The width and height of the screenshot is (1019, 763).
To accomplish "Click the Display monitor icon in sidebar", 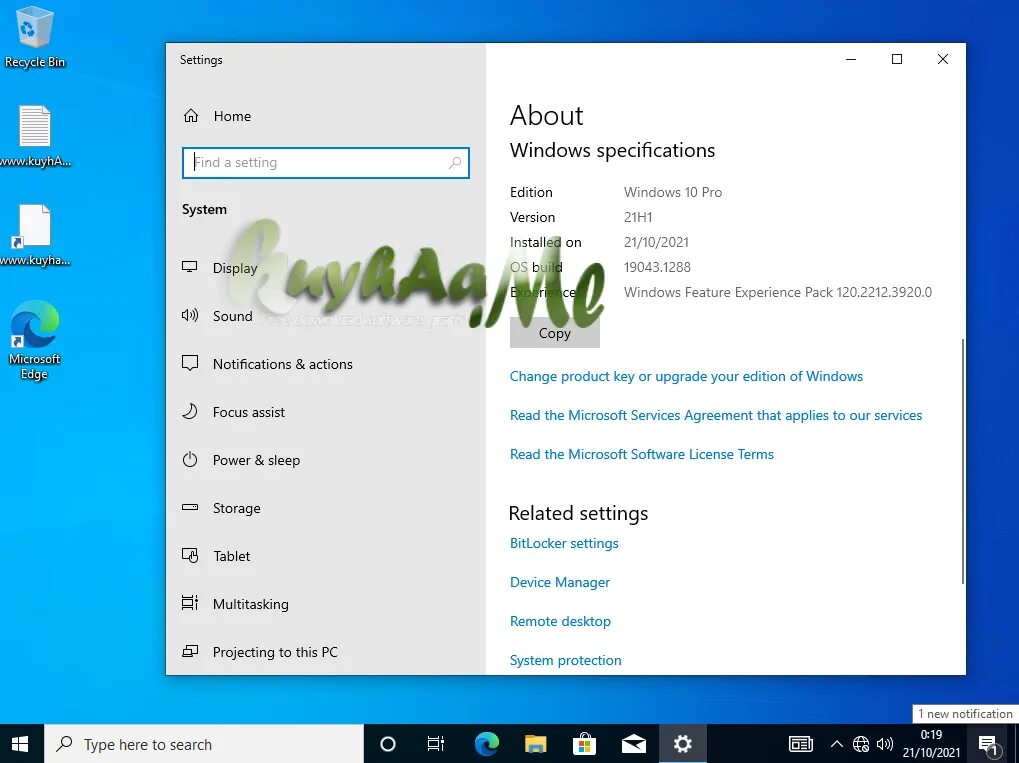I will 190,267.
